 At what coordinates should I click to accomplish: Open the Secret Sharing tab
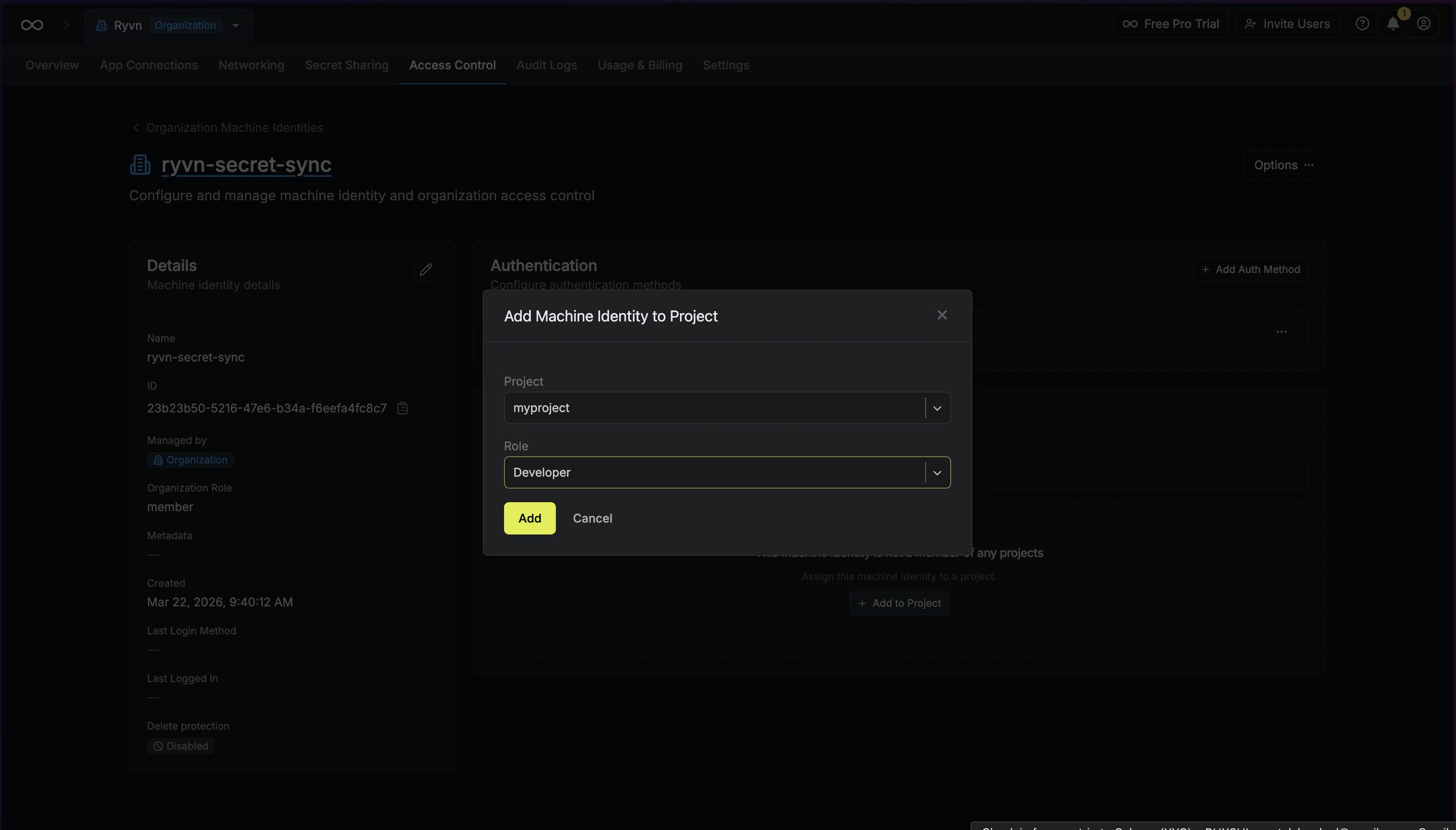point(346,65)
